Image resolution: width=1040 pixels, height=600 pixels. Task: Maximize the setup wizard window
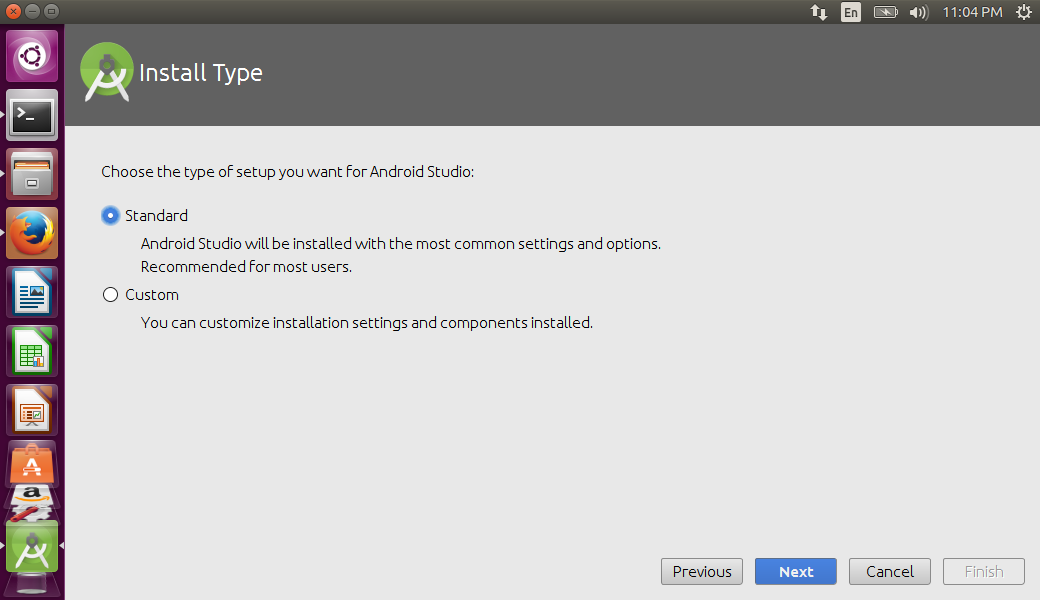point(51,11)
